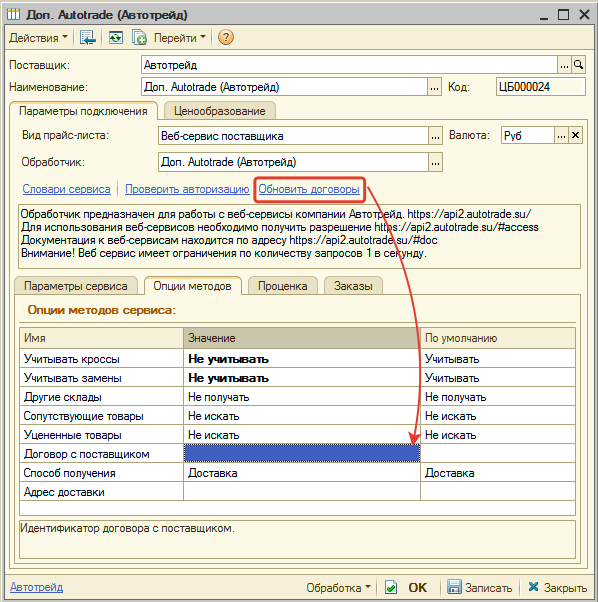Click Проверить авторизацию link
598x602 pixels.
187,189
